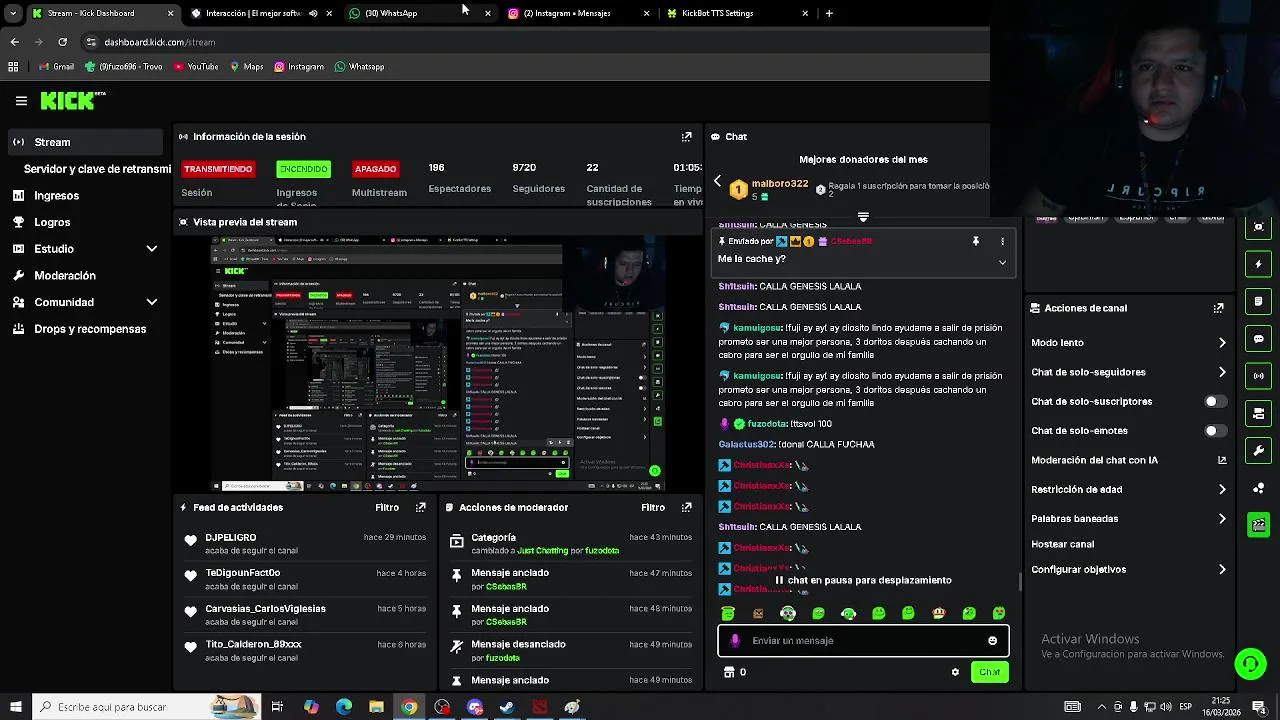Viewport: 1280px width, 720px height.
Task: Toggle Chat de solo-suscriptores switch
Action: (1215, 401)
